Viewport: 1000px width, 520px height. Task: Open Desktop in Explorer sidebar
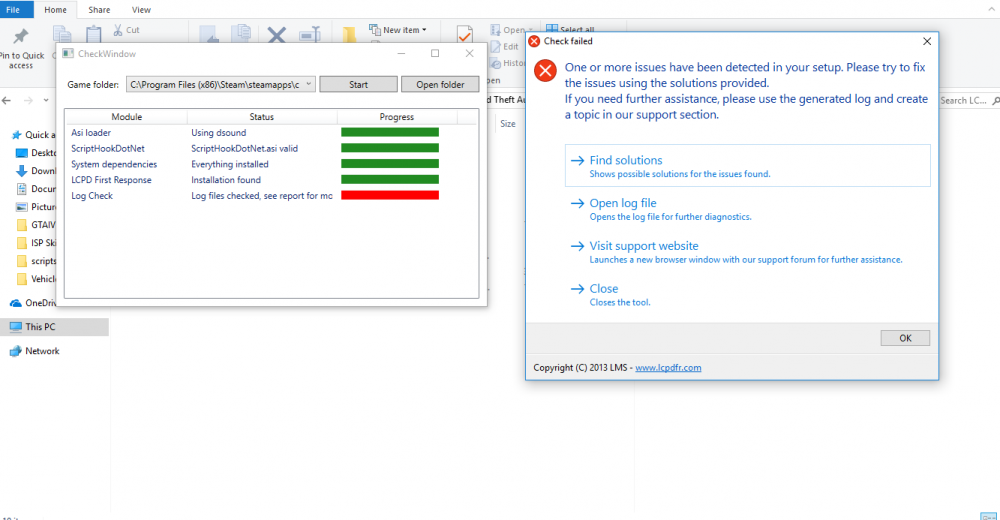coord(36,152)
